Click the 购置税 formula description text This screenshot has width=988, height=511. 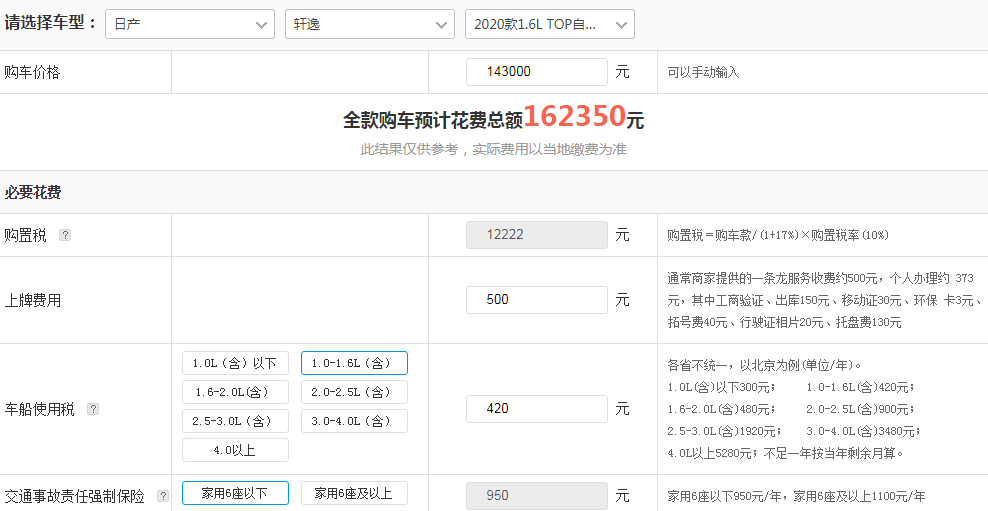[778, 235]
